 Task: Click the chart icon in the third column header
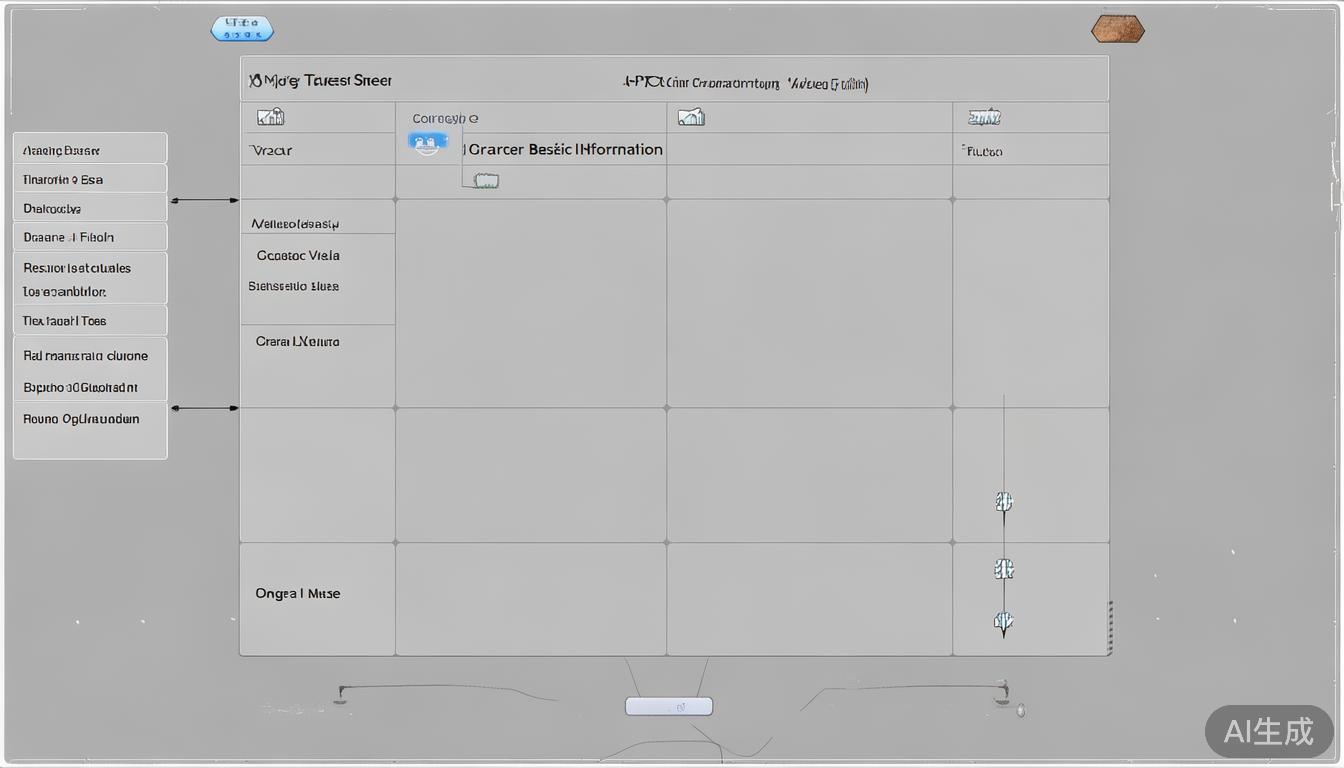(x=691, y=118)
